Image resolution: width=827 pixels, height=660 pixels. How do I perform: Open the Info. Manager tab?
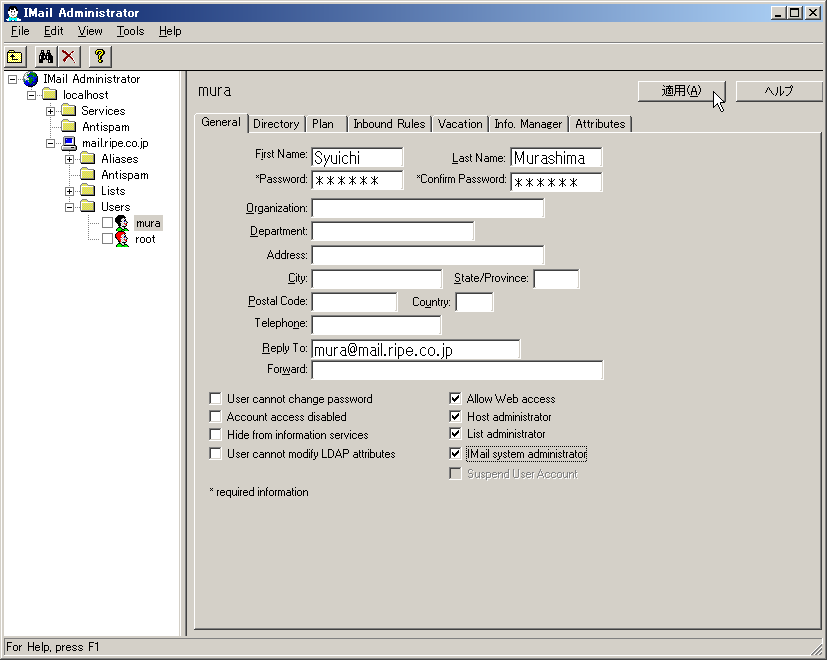[x=528, y=124]
